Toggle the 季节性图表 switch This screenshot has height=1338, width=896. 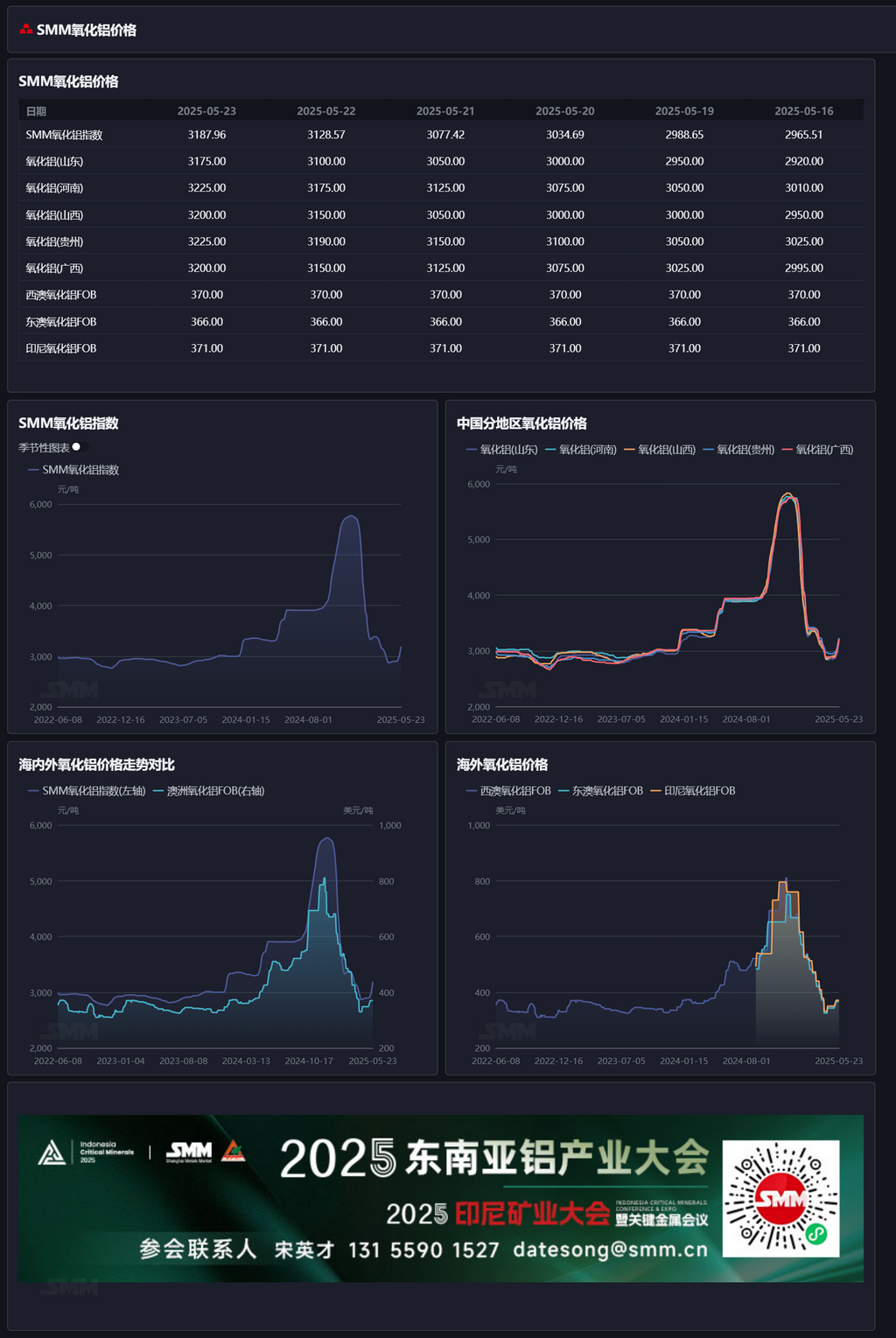pos(80,447)
